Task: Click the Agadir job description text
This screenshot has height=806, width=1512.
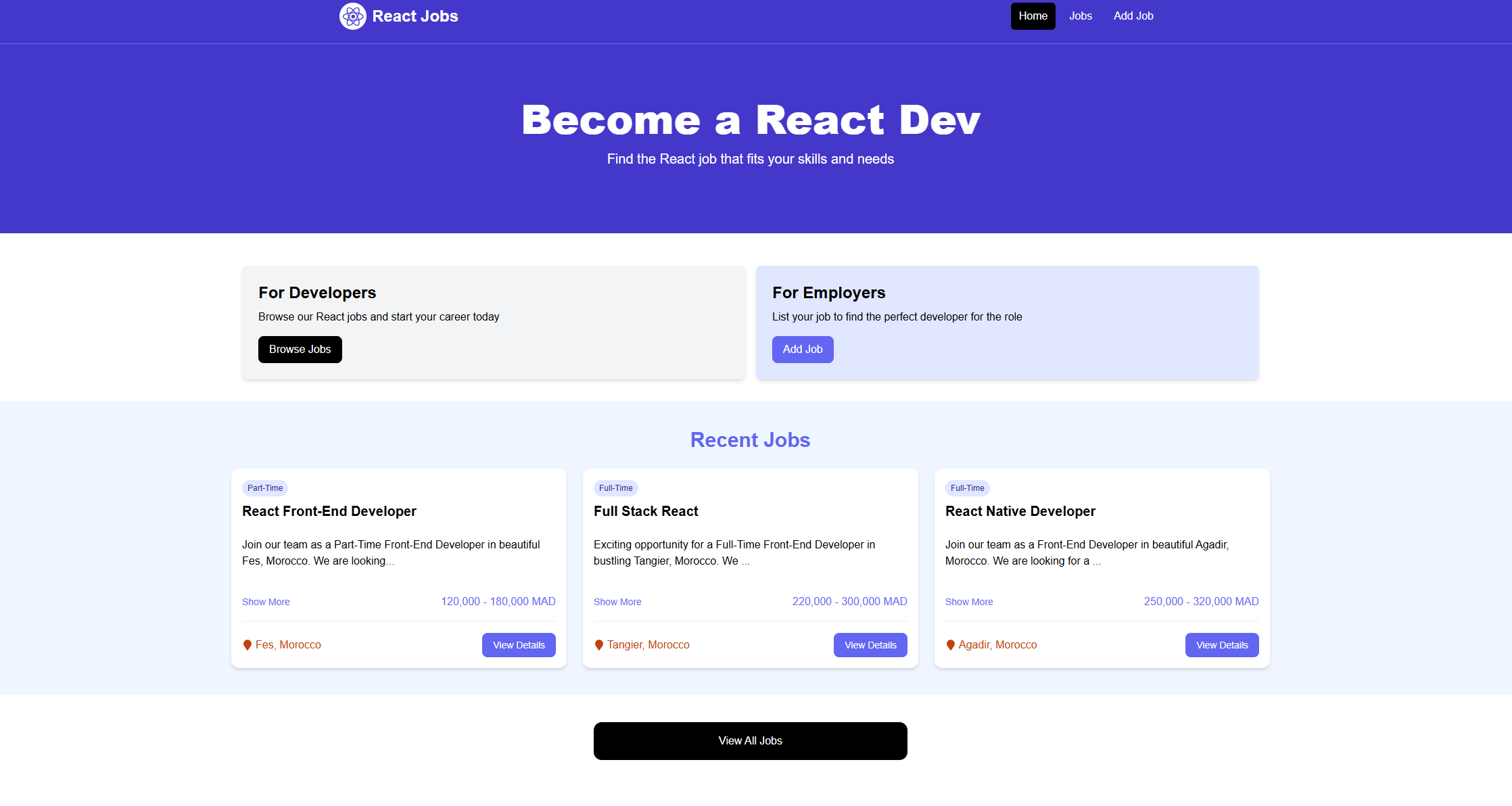Action: pyautogui.click(x=1087, y=553)
